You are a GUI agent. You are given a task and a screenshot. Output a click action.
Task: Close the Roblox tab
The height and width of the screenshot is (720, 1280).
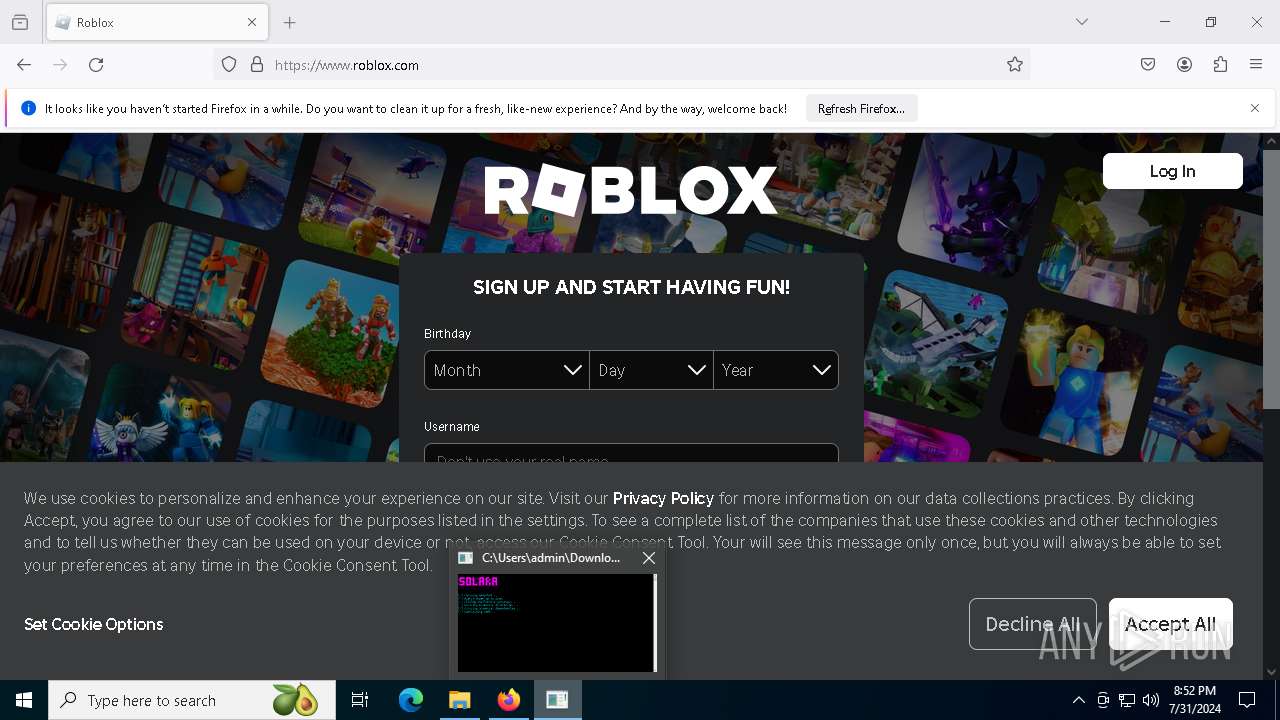click(x=252, y=22)
